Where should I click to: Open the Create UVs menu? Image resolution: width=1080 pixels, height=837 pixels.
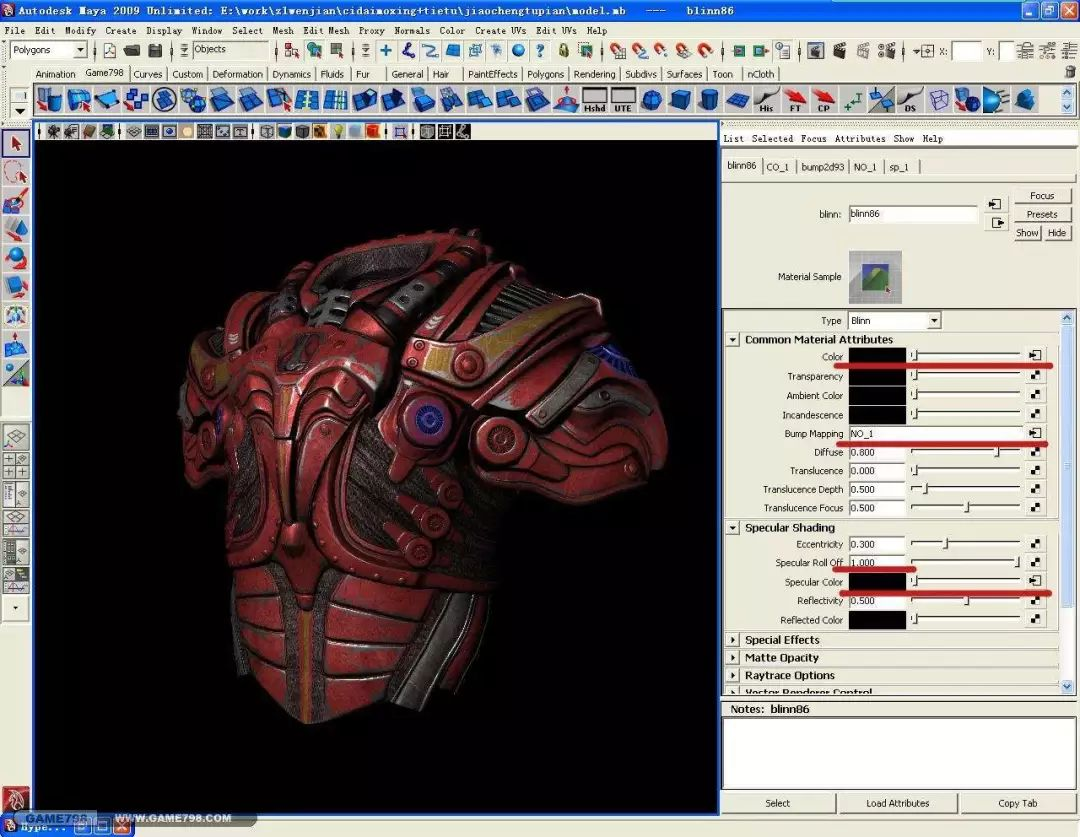pos(500,30)
